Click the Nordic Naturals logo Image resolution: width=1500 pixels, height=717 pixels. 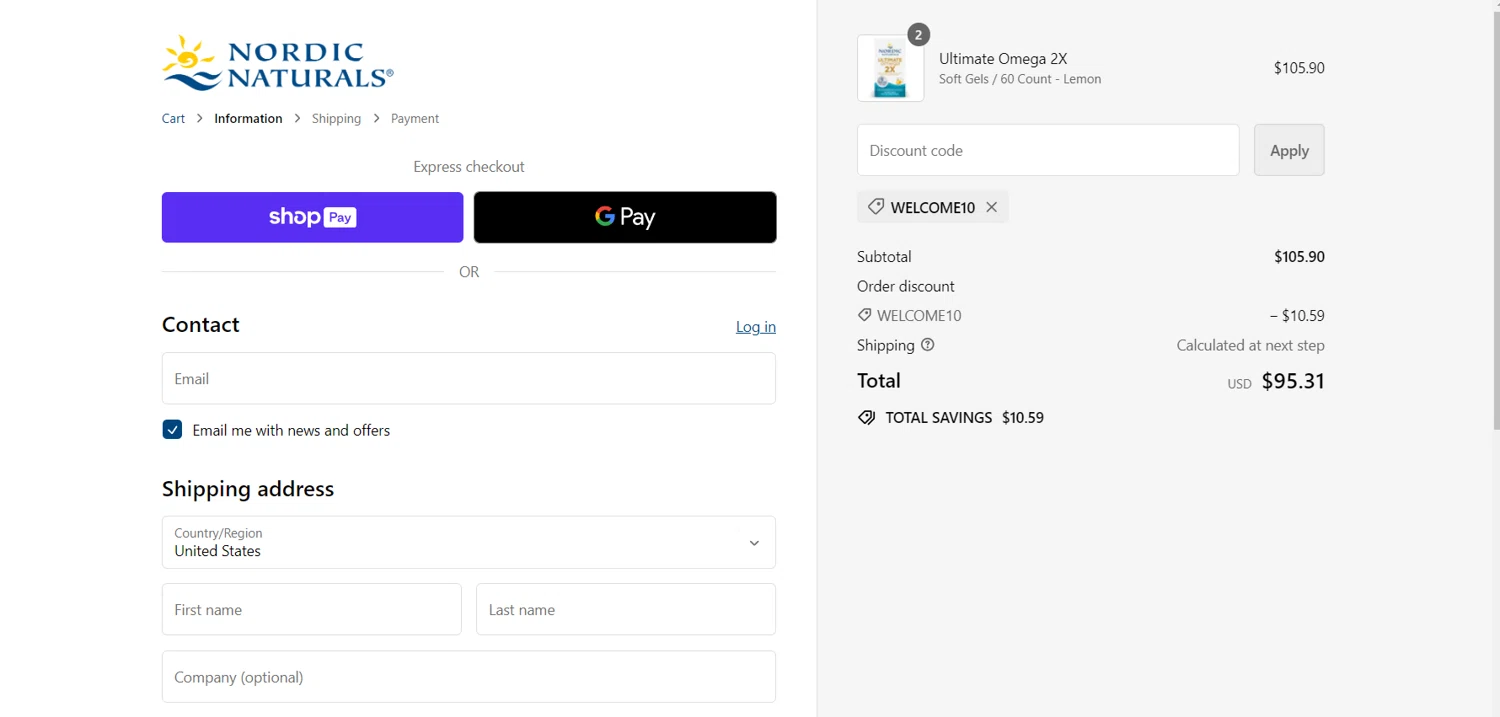tap(278, 63)
